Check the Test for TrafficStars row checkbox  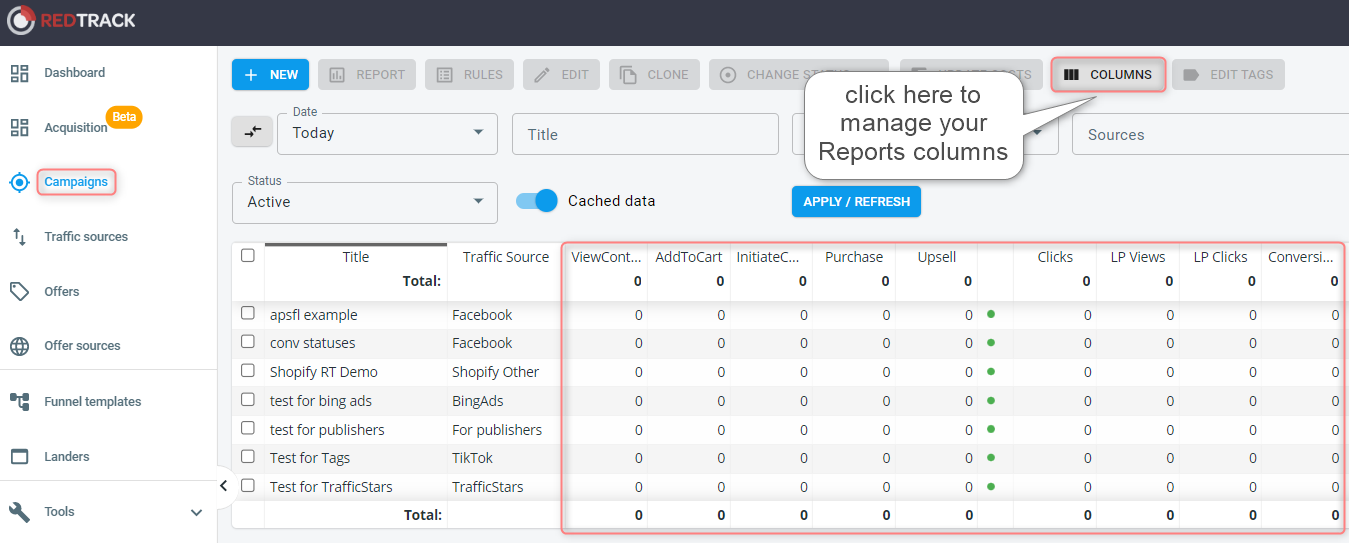[x=248, y=486]
